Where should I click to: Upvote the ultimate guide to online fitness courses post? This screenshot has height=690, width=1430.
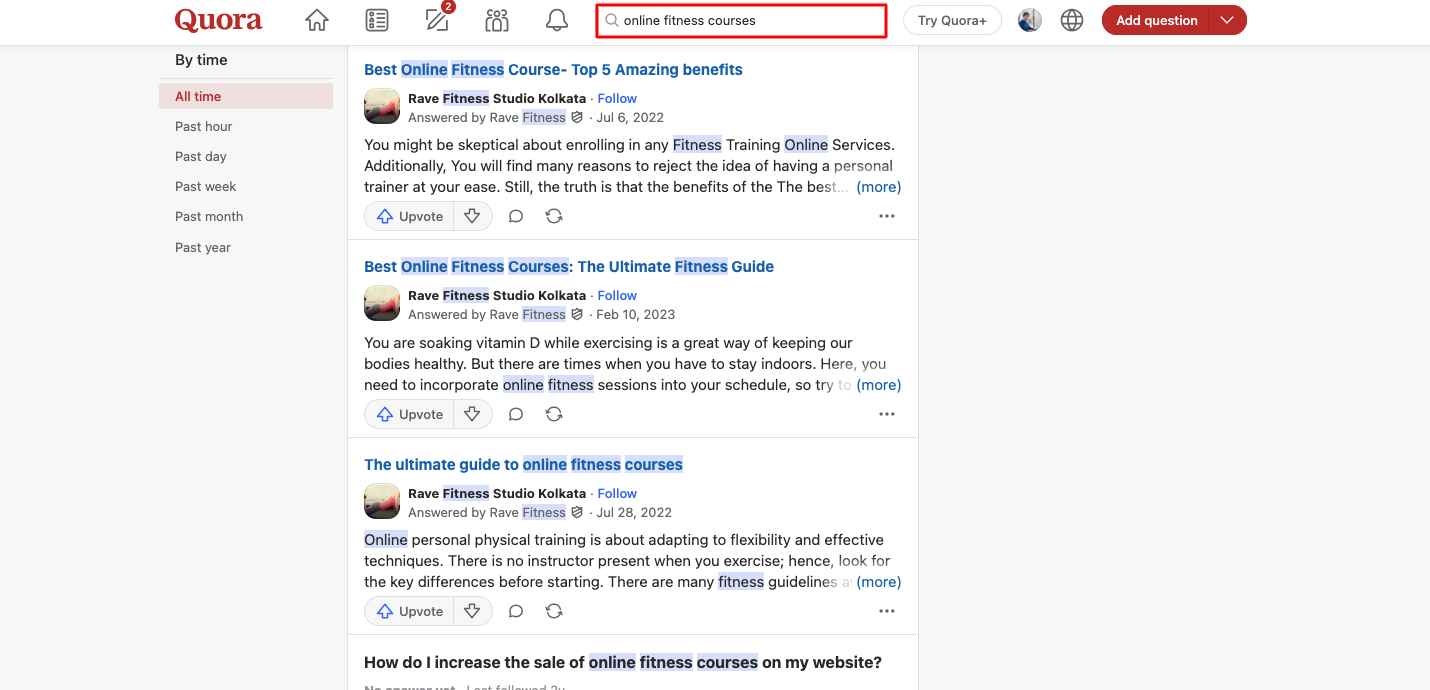(410, 611)
